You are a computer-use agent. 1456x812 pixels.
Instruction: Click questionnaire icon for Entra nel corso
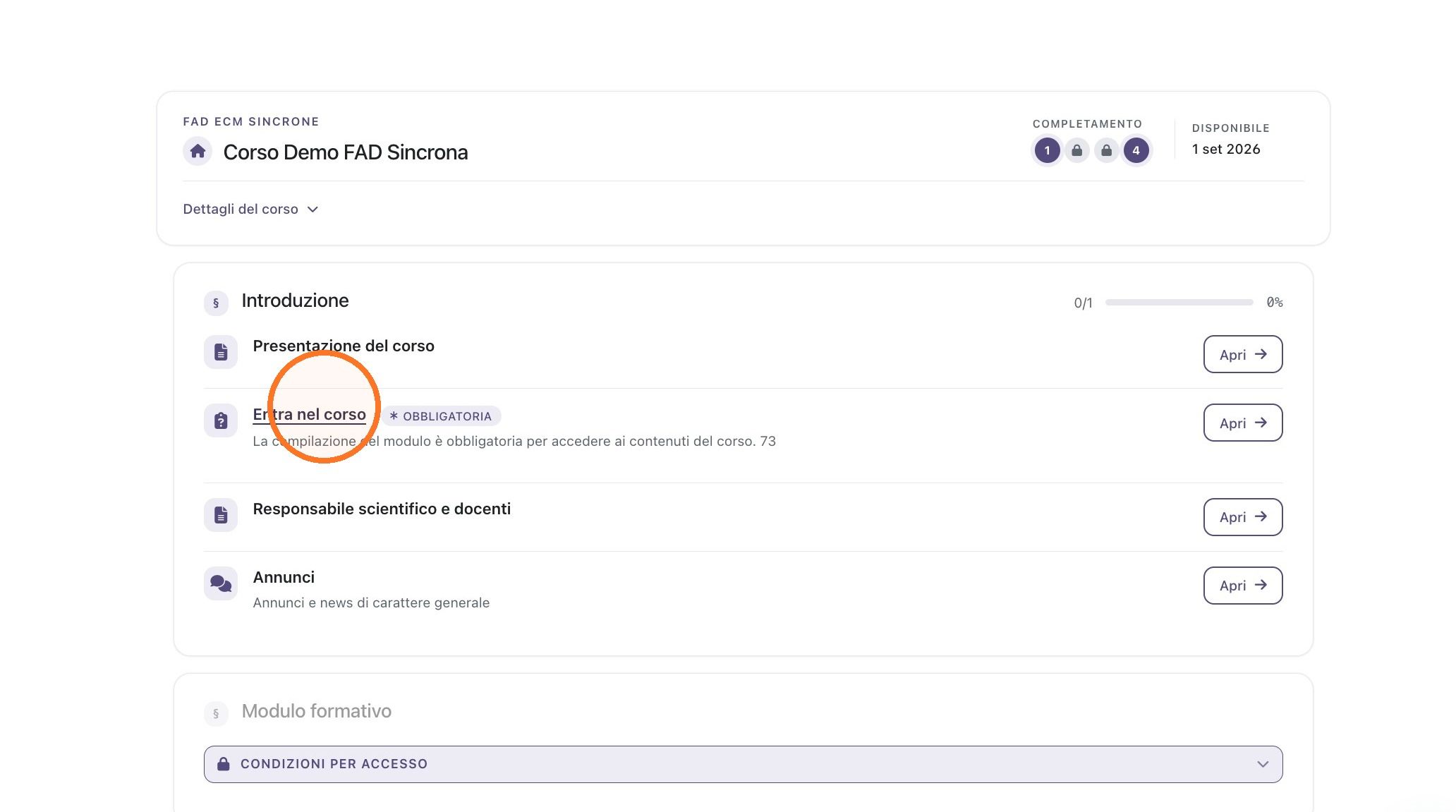coord(221,420)
